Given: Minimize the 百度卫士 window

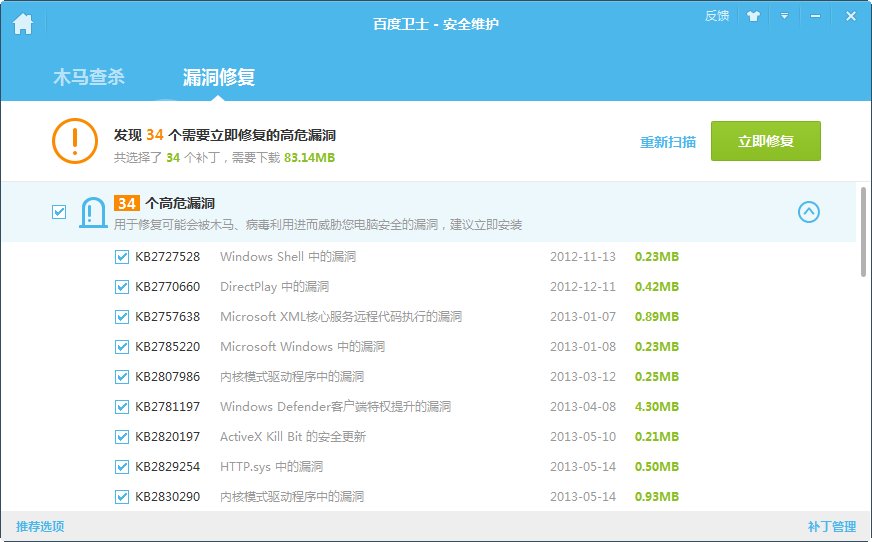Looking at the screenshot, I should [815, 16].
